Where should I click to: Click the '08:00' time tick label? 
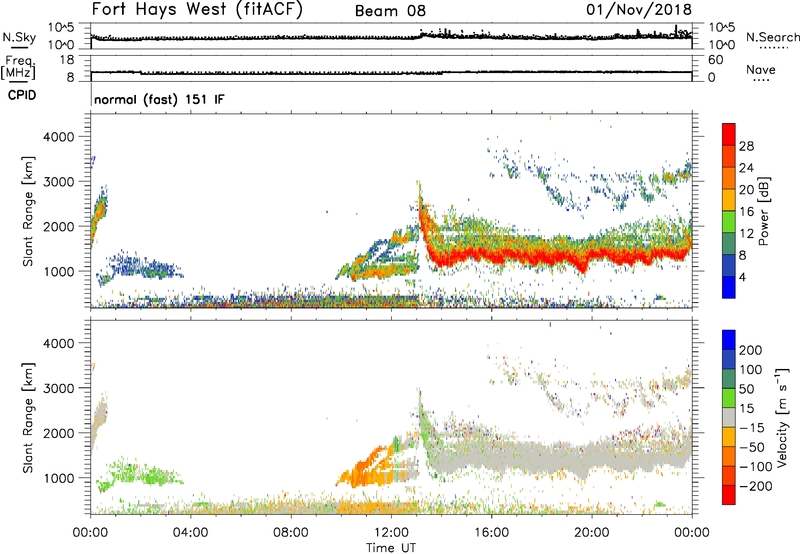pyautogui.click(x=290, y=533)
